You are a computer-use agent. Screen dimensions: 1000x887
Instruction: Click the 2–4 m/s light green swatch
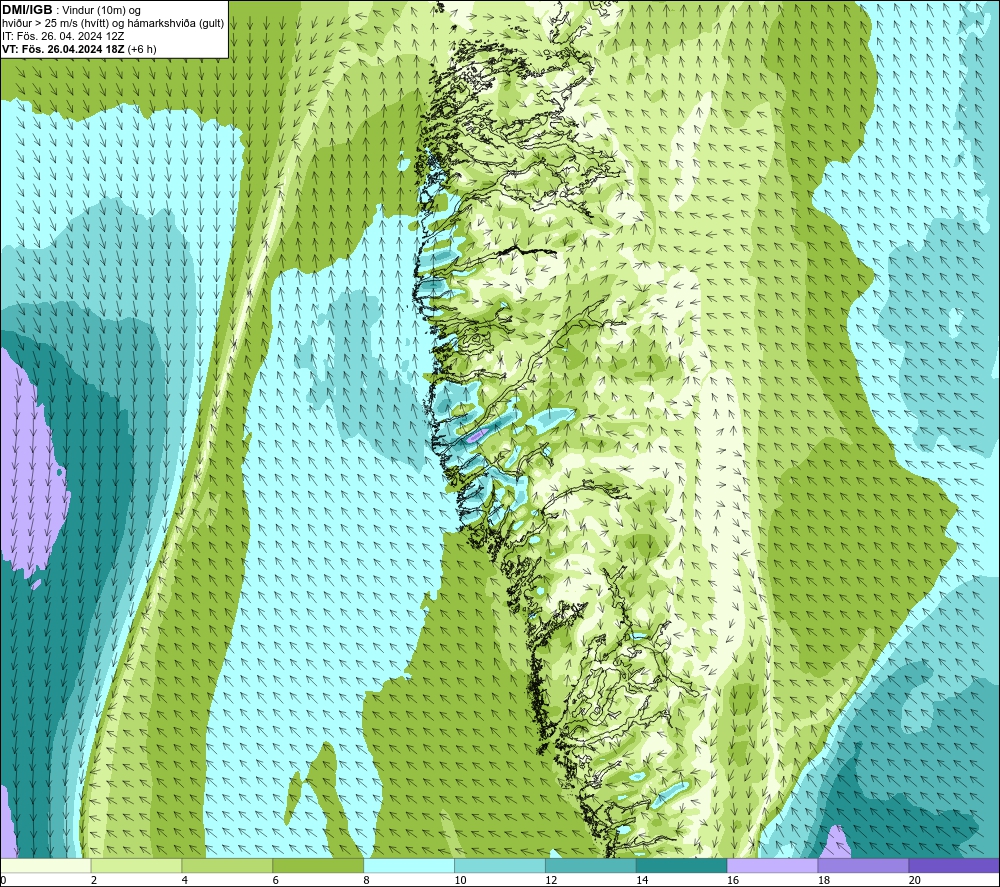click(x=136, y=865)
